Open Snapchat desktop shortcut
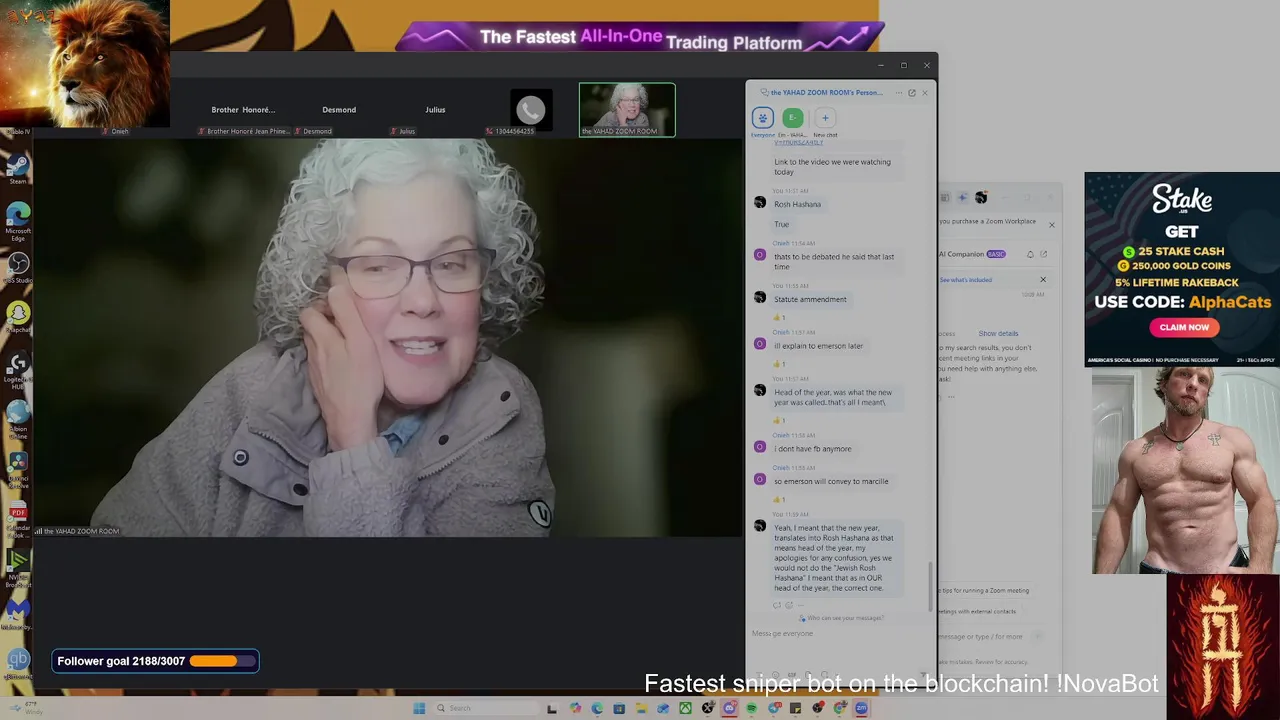 (x=18, y=316)
